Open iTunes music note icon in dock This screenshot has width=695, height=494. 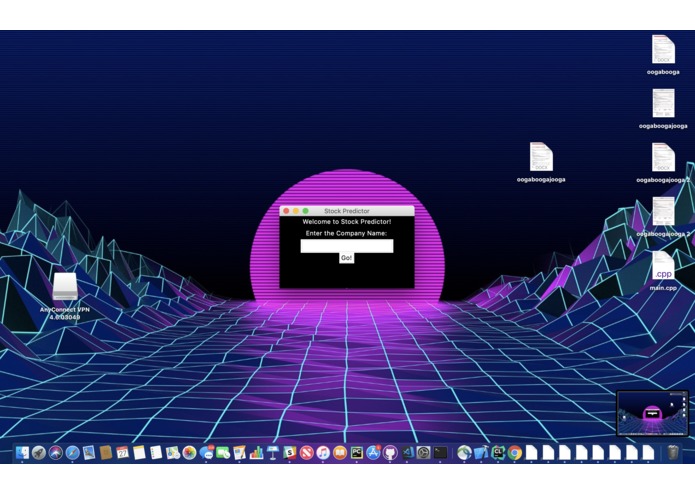pyautogui.click(x=323, y=452)
